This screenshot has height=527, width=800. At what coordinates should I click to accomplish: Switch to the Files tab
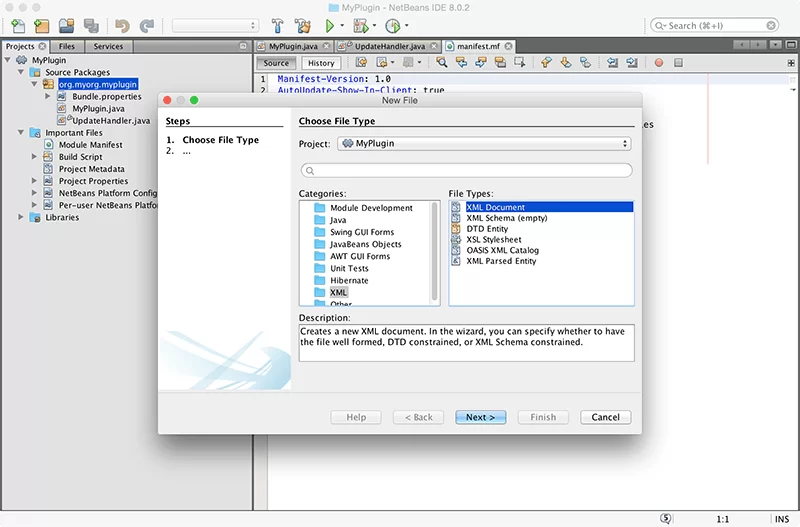[x=66, y=46]
